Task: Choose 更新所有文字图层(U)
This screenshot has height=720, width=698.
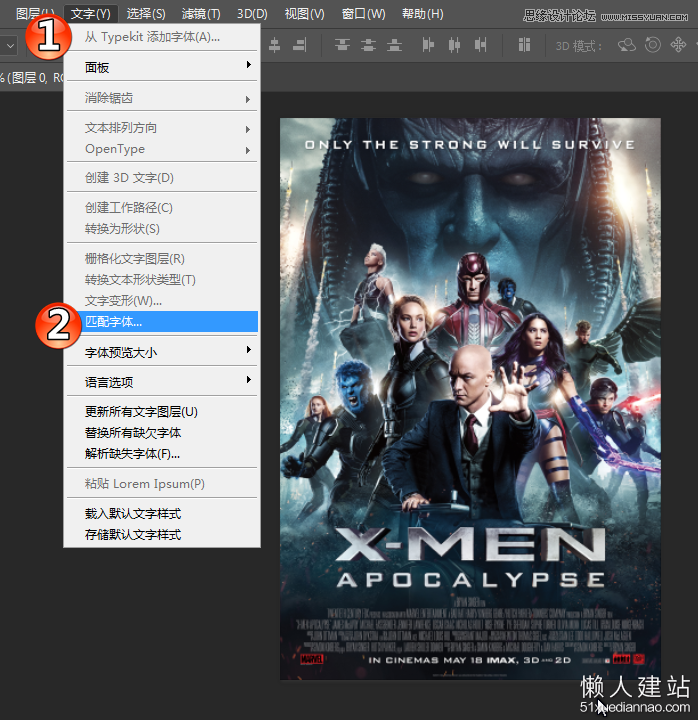Action: [162, 412]
